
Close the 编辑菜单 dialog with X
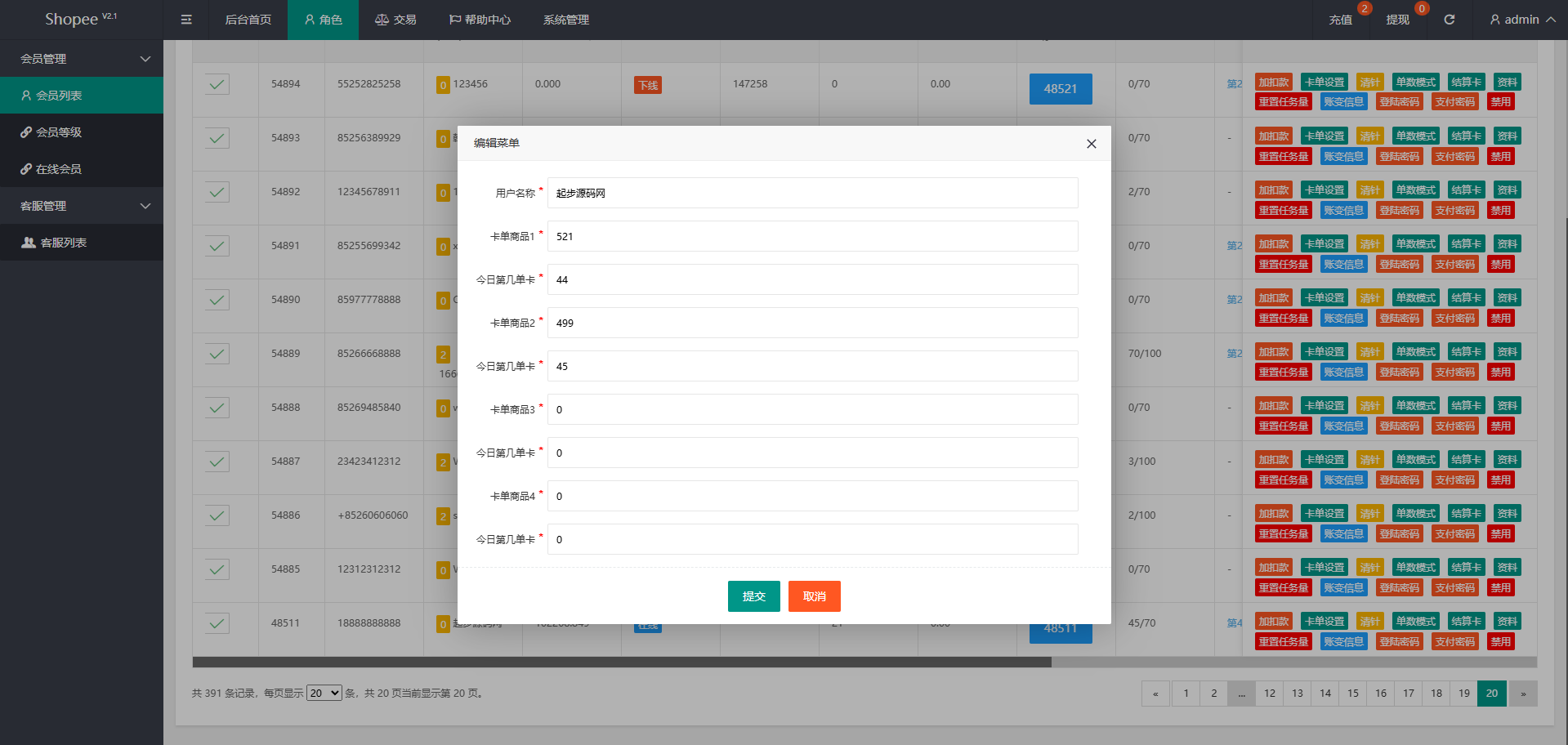(x=1091, y=144)
